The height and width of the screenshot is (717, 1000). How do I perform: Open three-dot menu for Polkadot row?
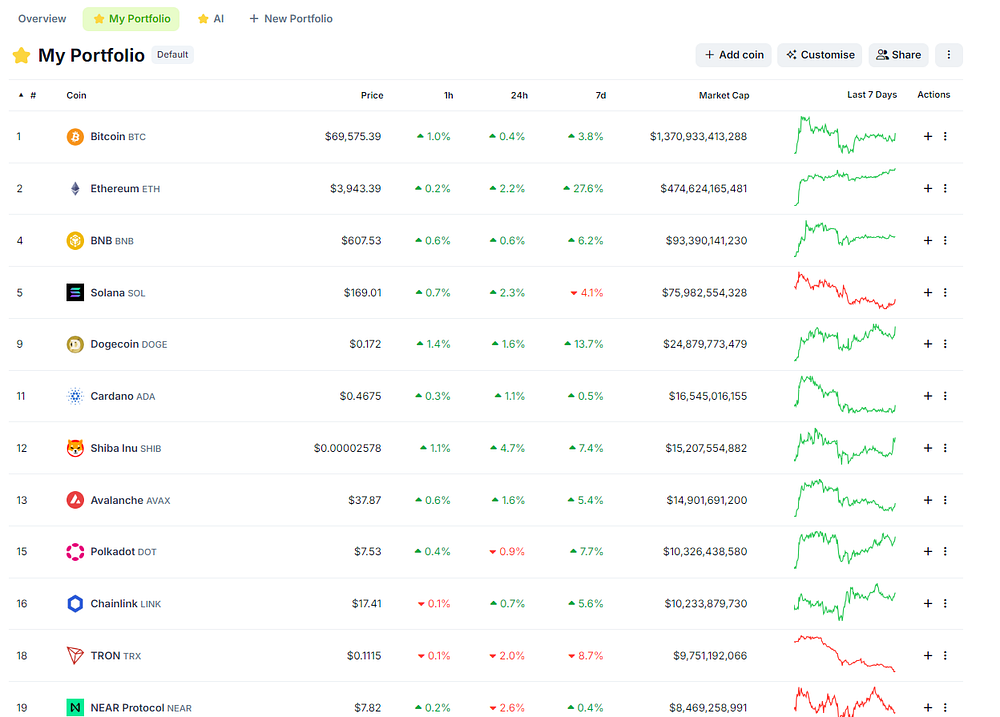pos(945,551)
